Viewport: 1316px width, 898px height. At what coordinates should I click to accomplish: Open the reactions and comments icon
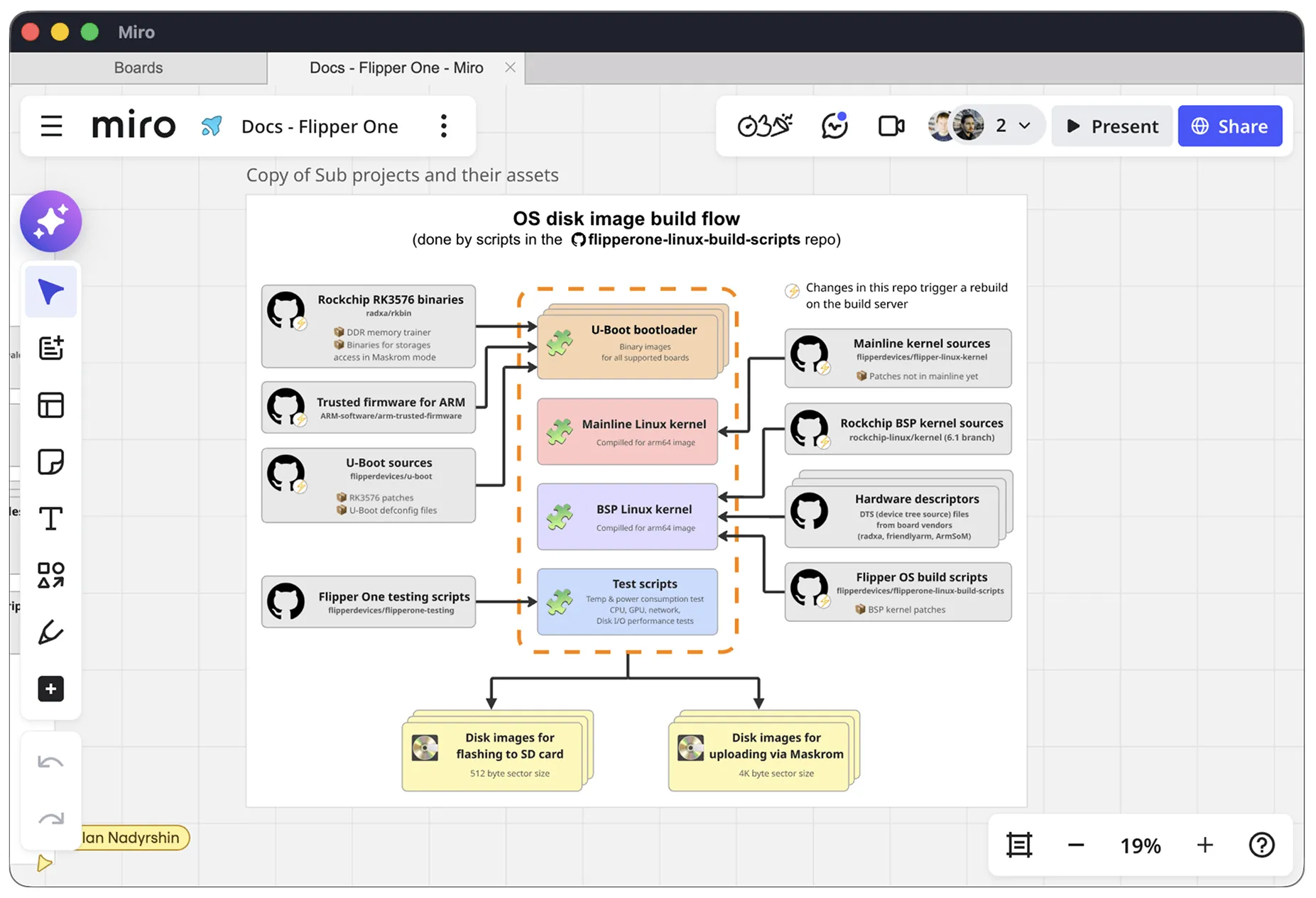[x=834, y=126]
